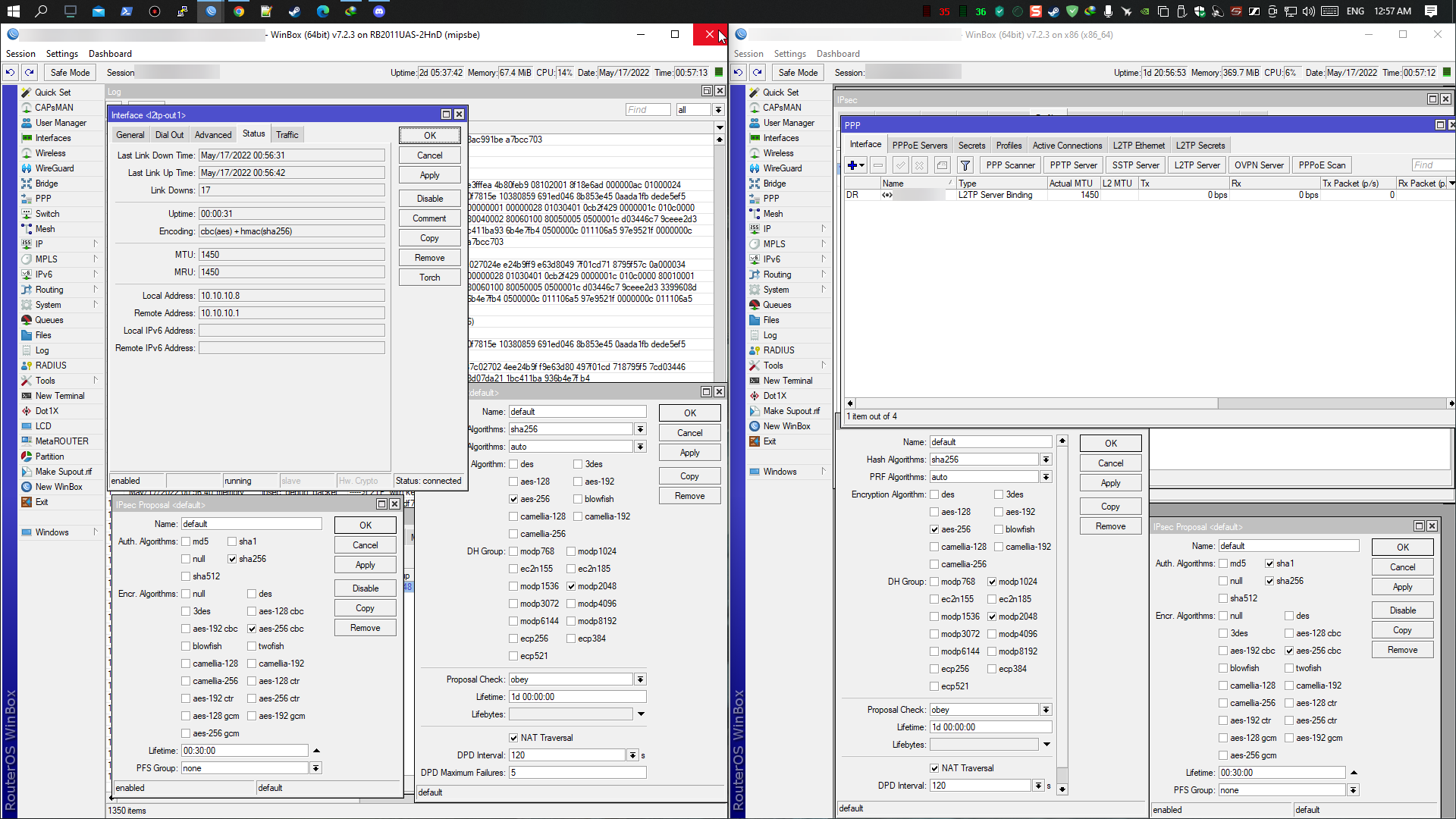Open New Terminal in right WinBox sidebar
The height and width of the screenshot is (819, 1456).
[x=787, y=380]
